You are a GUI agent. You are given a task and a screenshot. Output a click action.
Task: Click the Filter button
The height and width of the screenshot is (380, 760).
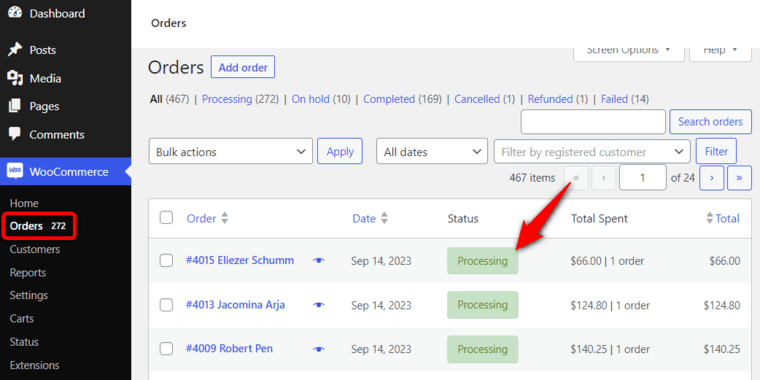click(x=716, y=151)
